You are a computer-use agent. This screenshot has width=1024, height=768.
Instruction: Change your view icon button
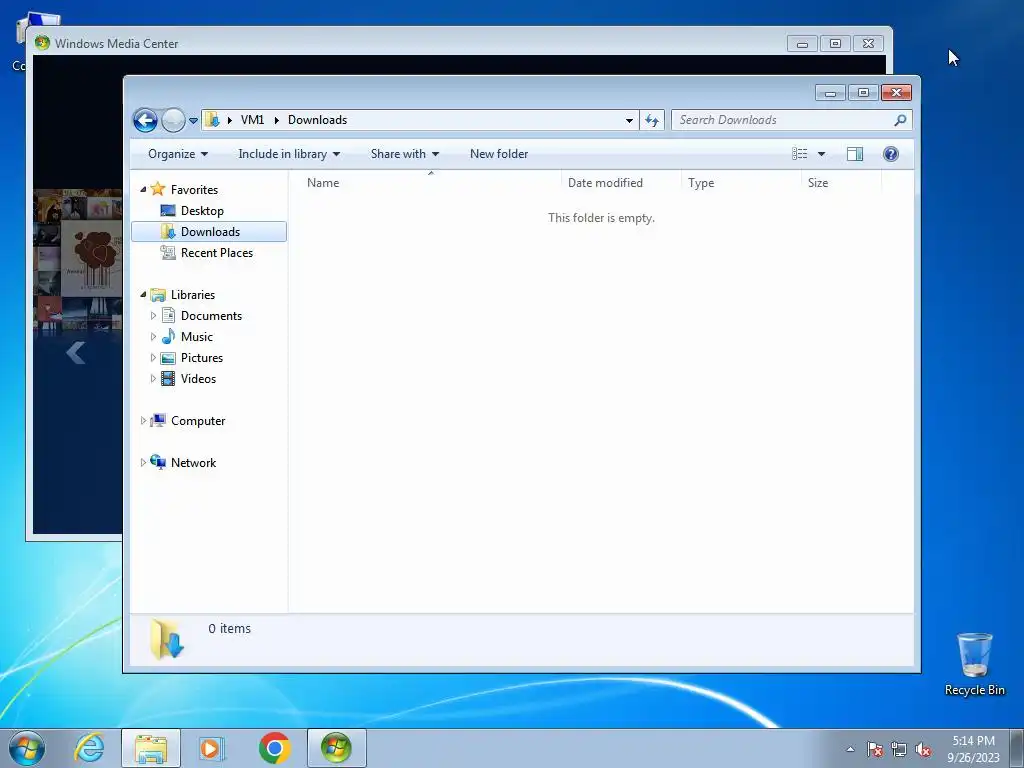(800, 154)
